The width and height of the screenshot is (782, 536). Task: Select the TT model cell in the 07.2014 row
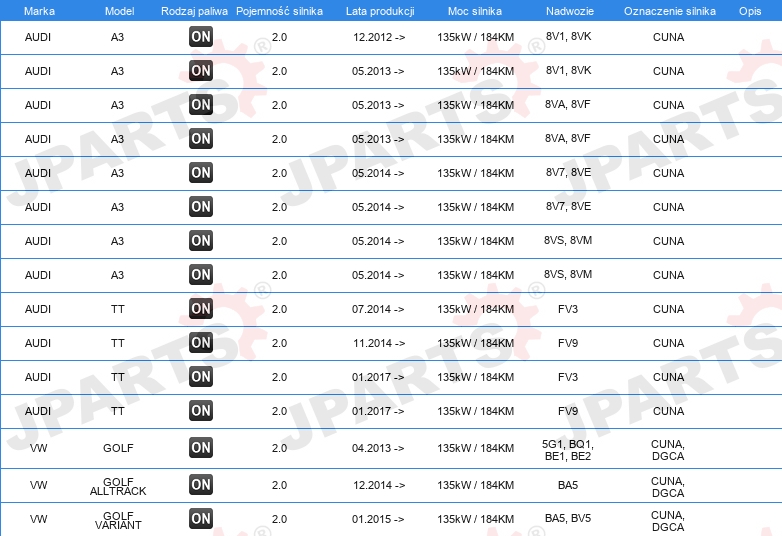tap(118, 309)
